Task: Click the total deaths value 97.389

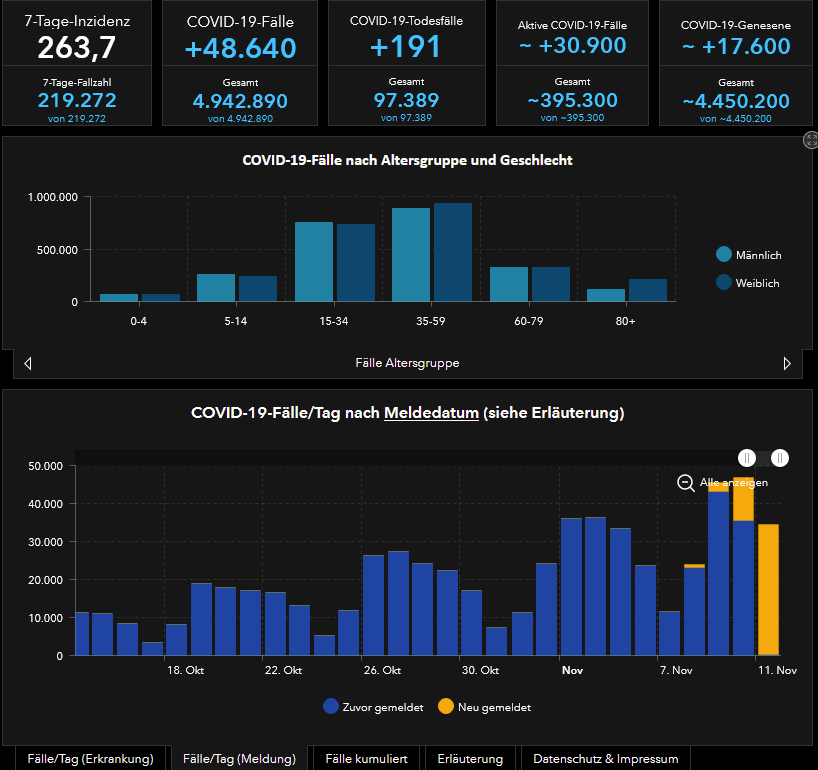Action: point(406,100)
